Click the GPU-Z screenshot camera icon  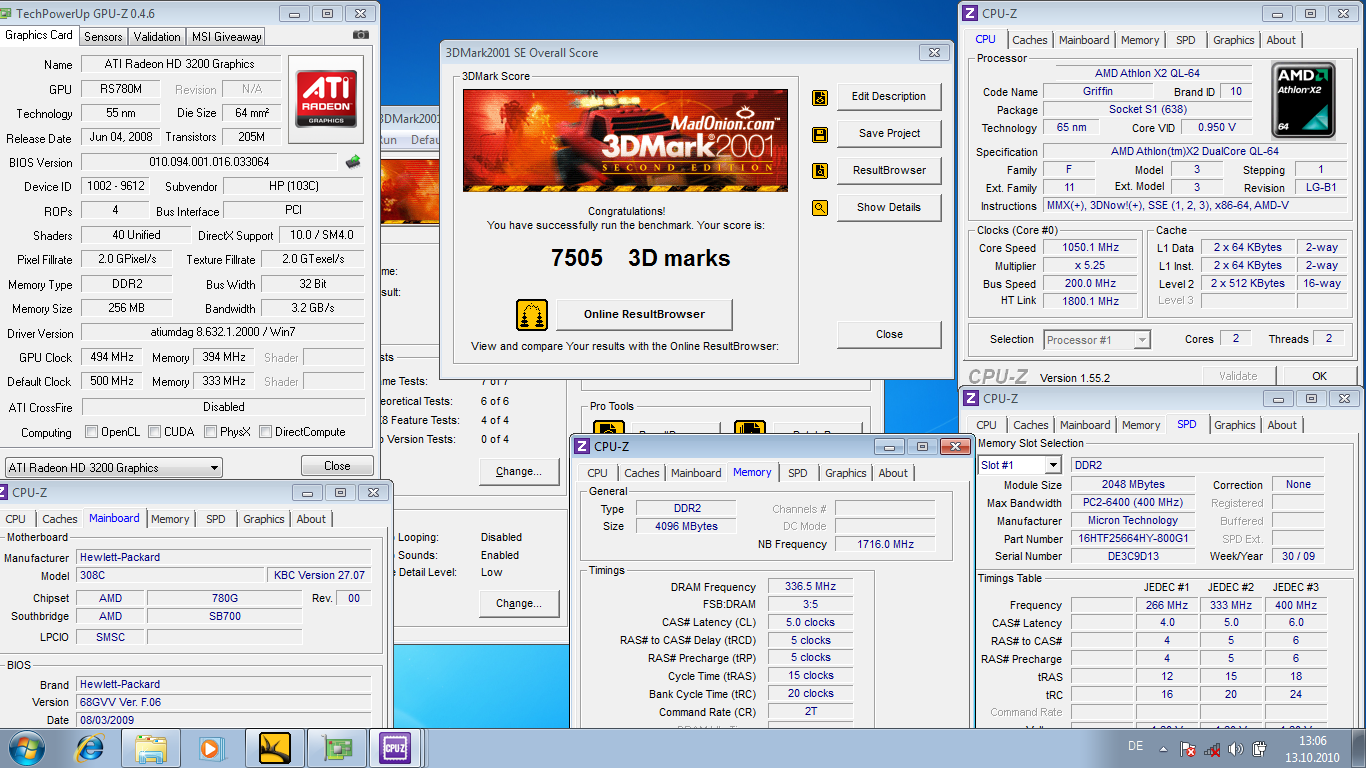pyautogui.click(x=361, y=35)
